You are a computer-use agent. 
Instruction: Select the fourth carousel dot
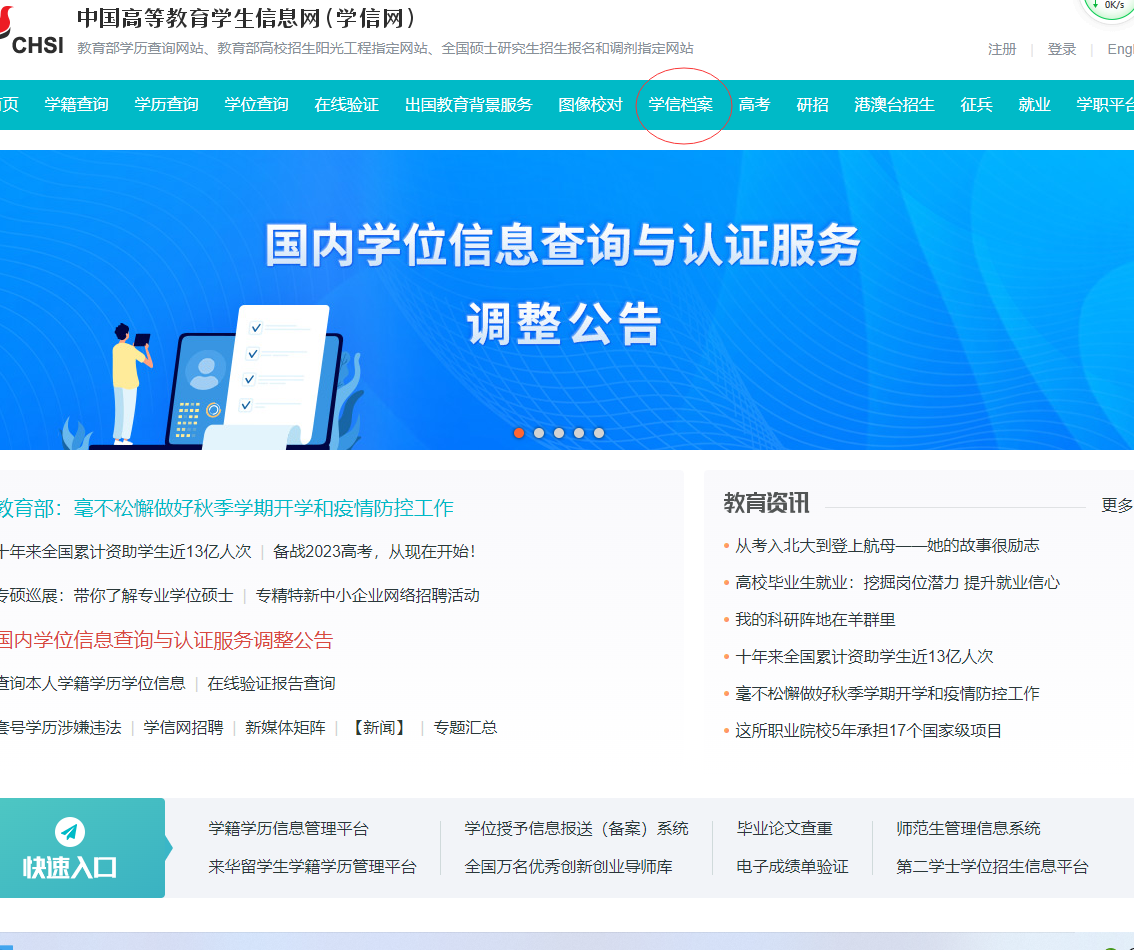[x=579, y=433]
